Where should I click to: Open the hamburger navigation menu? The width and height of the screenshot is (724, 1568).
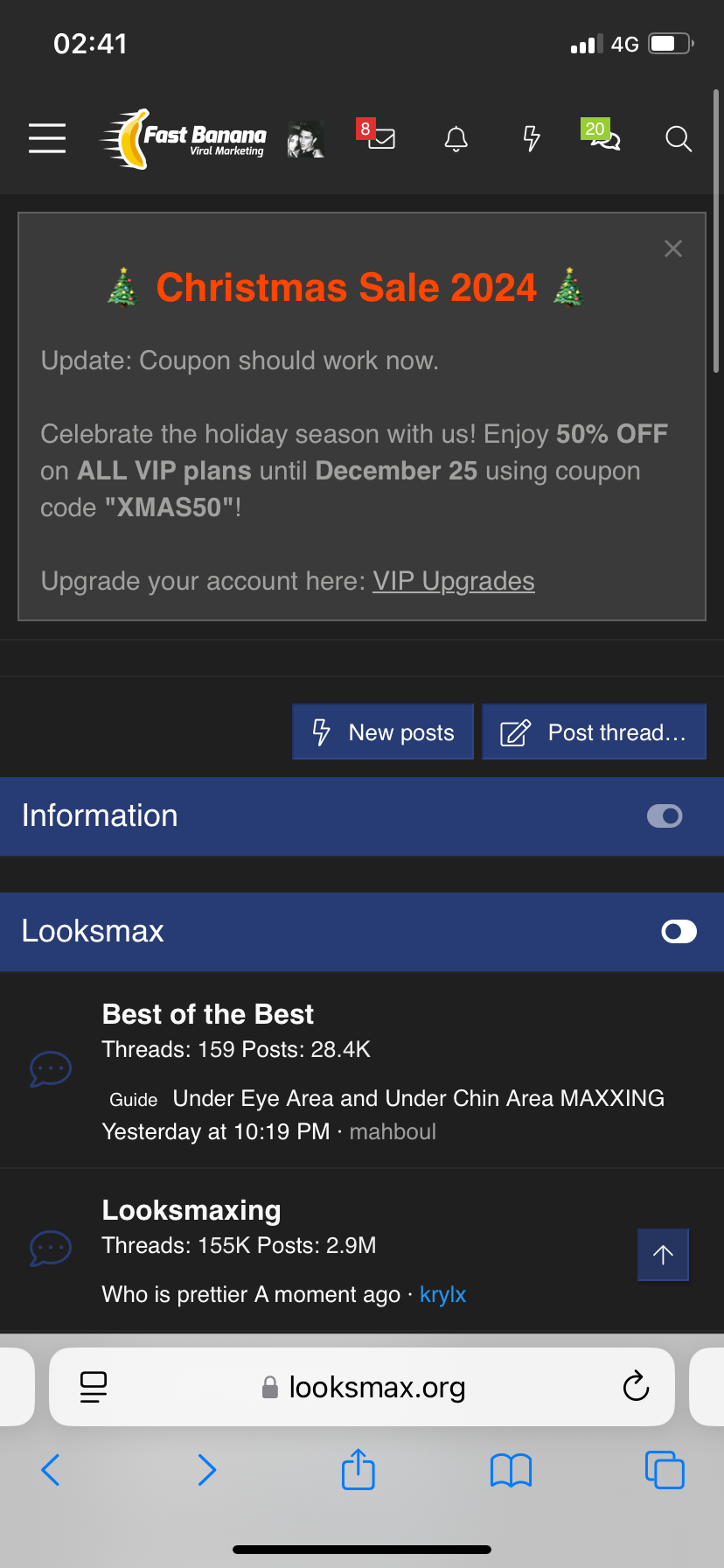47,138
